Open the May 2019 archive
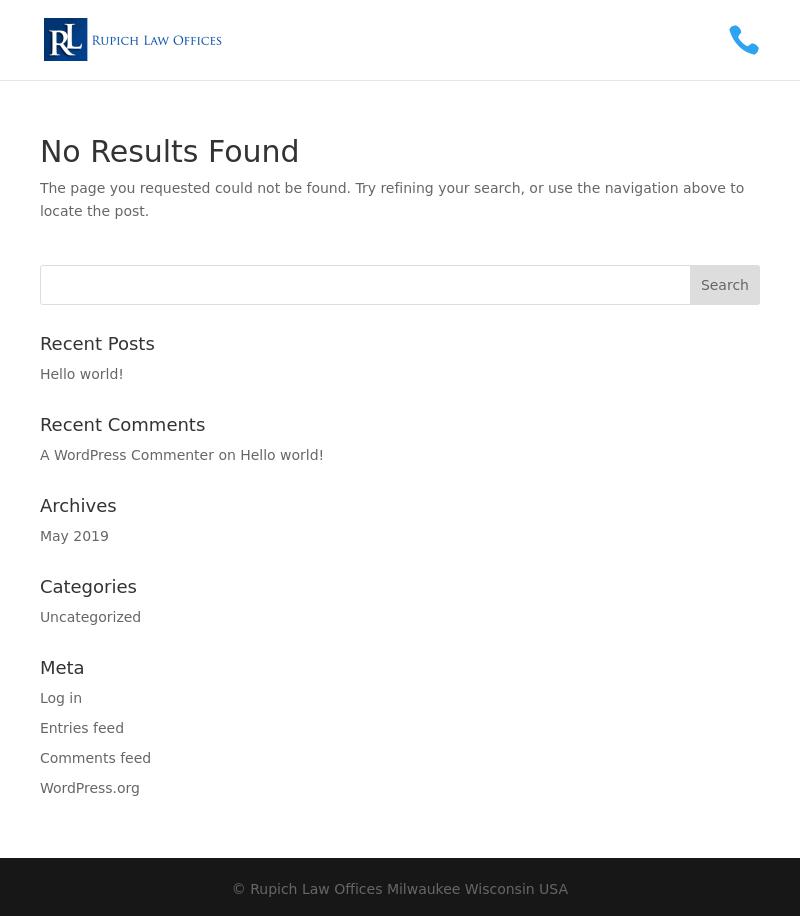The height and width of the screenshot is (916, 800). click(x=74, y=536)
